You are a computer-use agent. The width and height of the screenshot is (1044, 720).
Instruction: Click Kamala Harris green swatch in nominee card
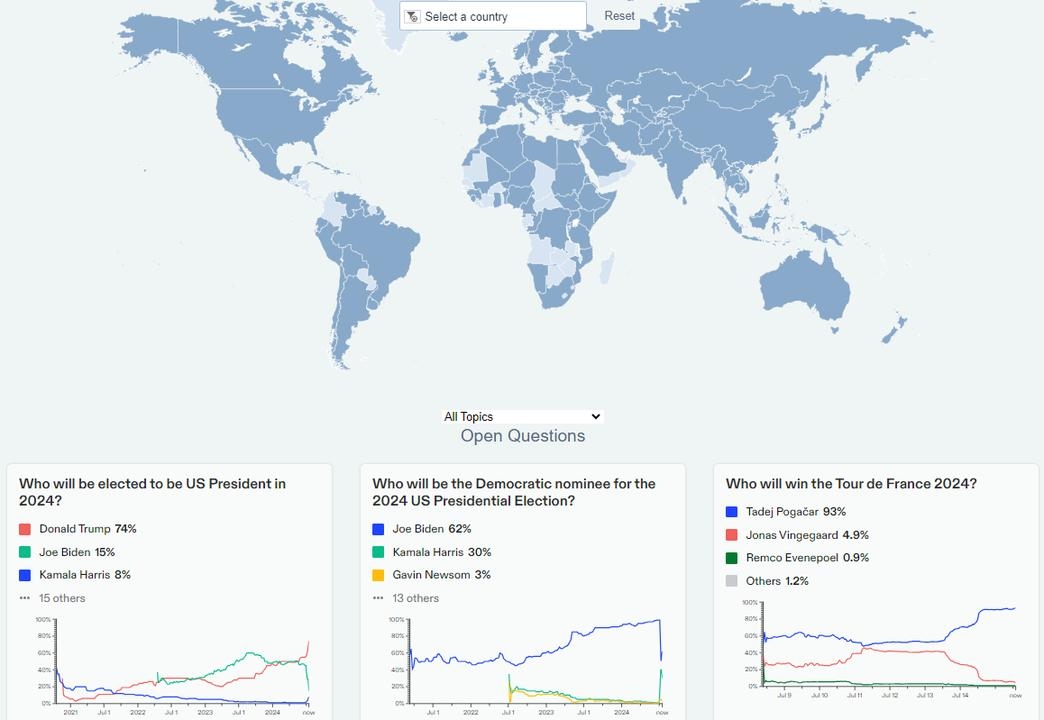click(x=378, y=552)
